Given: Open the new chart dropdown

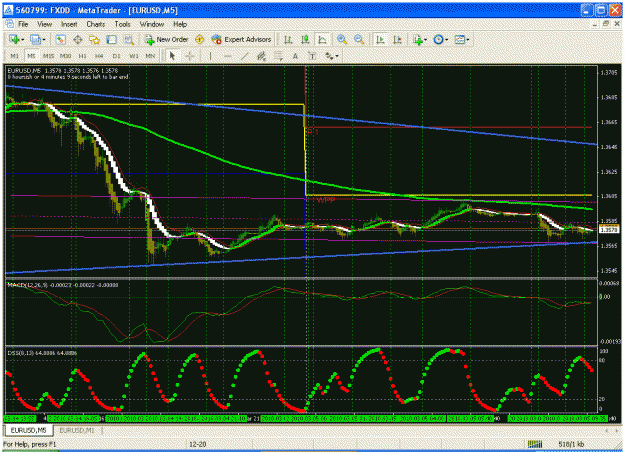Looking at the screenshot, I should click(x=16, y=39).
